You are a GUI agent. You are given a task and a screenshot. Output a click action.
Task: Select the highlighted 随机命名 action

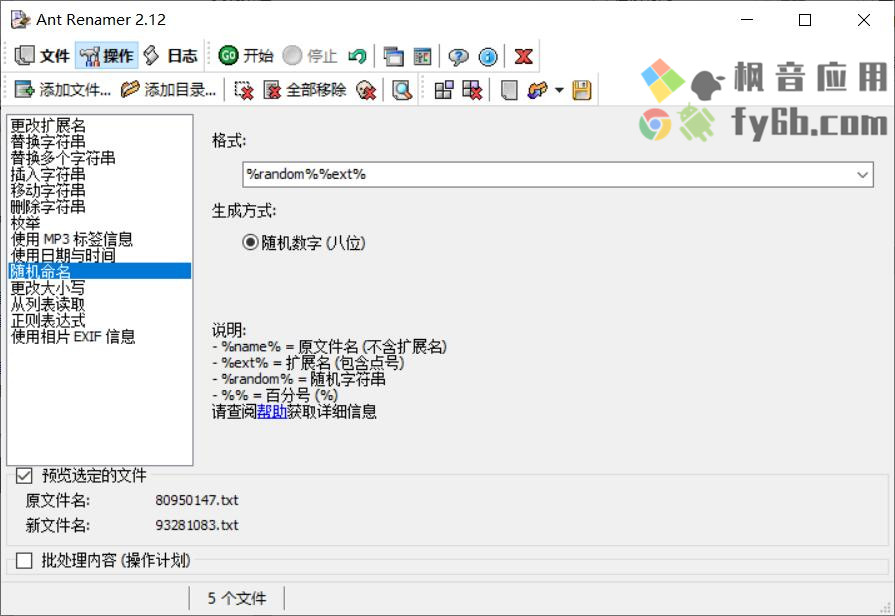tap(100, 271)
